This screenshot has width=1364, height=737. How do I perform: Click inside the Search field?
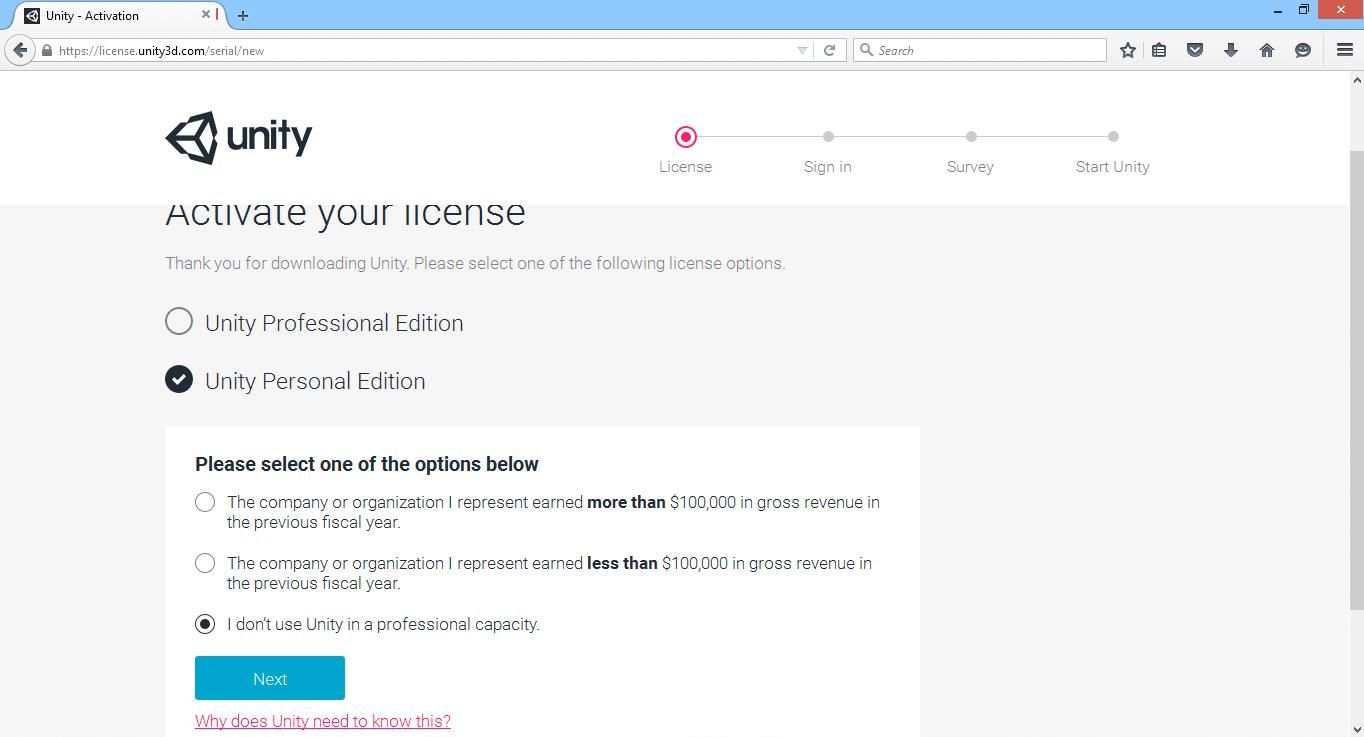point(960,49)
